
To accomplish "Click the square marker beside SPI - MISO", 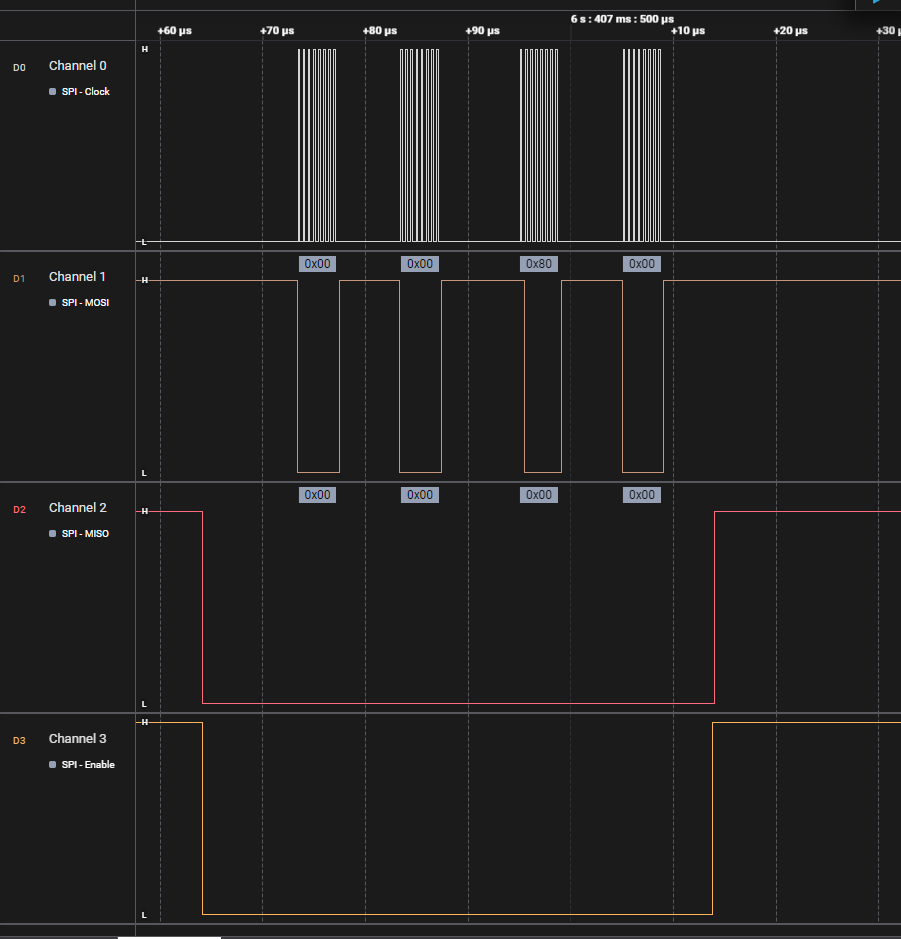I will pos(53,534).
